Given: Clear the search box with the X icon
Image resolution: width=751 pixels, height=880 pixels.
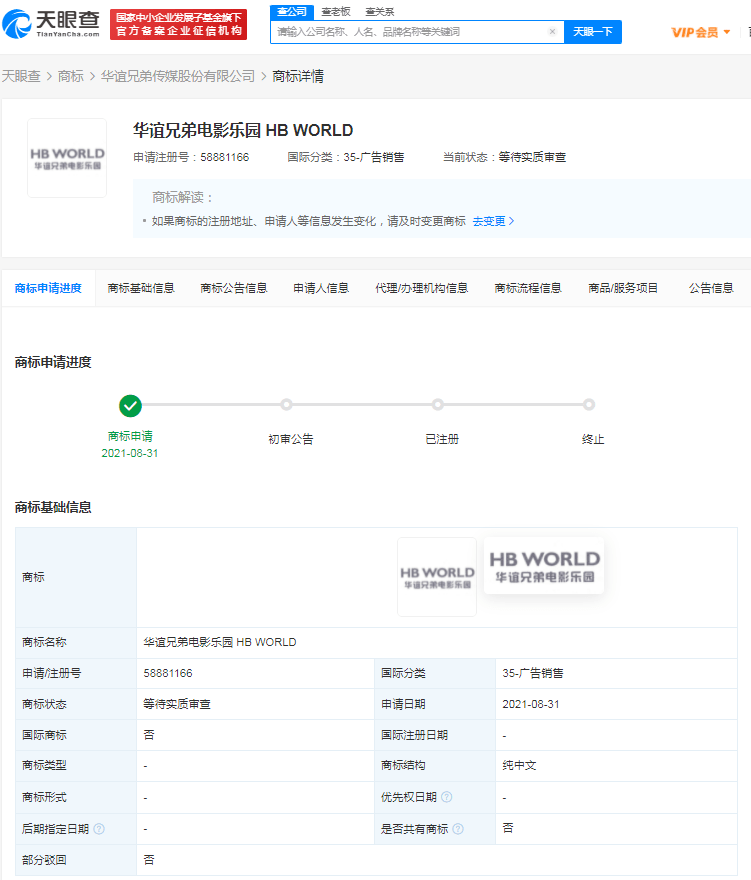Looking at the screenshot, I should [x=552, y=31].
